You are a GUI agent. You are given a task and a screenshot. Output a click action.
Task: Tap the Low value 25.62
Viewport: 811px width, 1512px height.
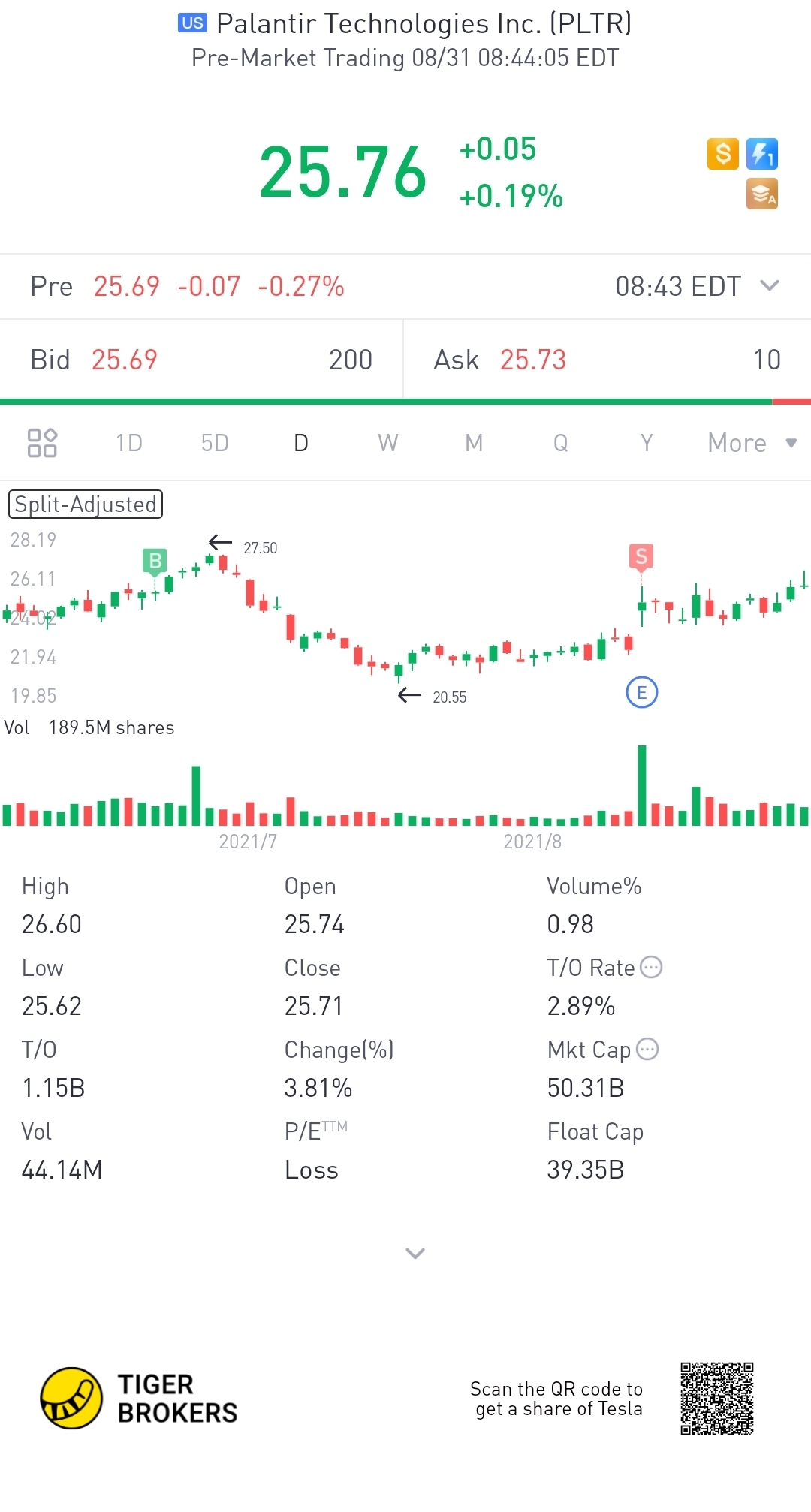click(52, 1006)
